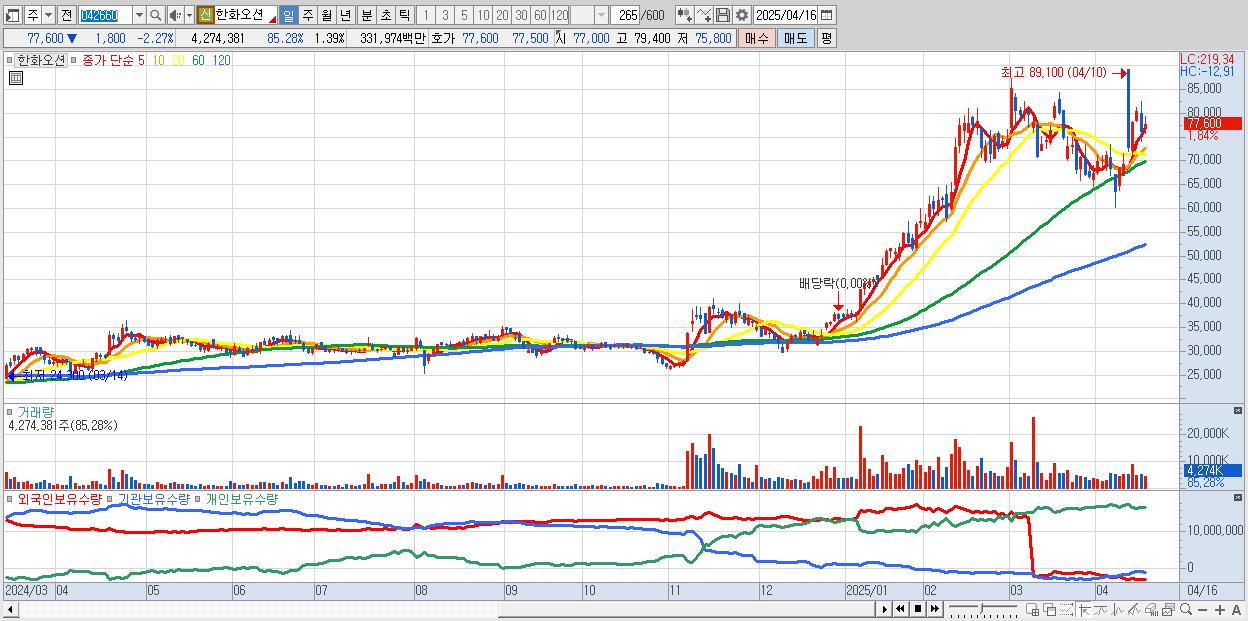This screenshot has height=621, width=1248.
Task: Edit the bar count field showing 265
Action: [626, 15]
